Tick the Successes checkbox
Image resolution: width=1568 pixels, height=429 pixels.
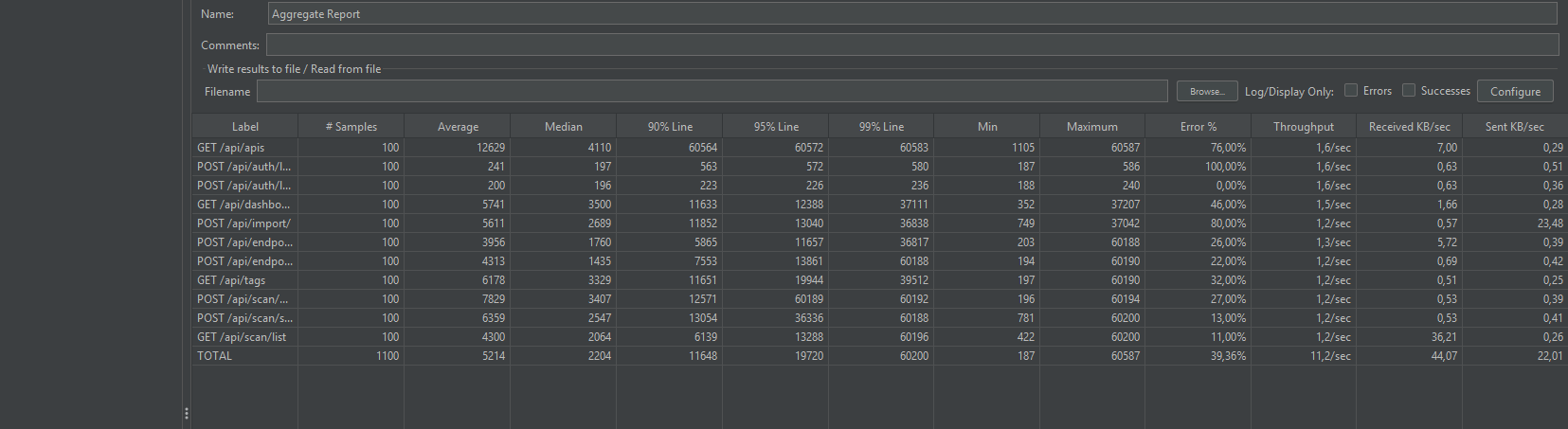pos(1409,91)
